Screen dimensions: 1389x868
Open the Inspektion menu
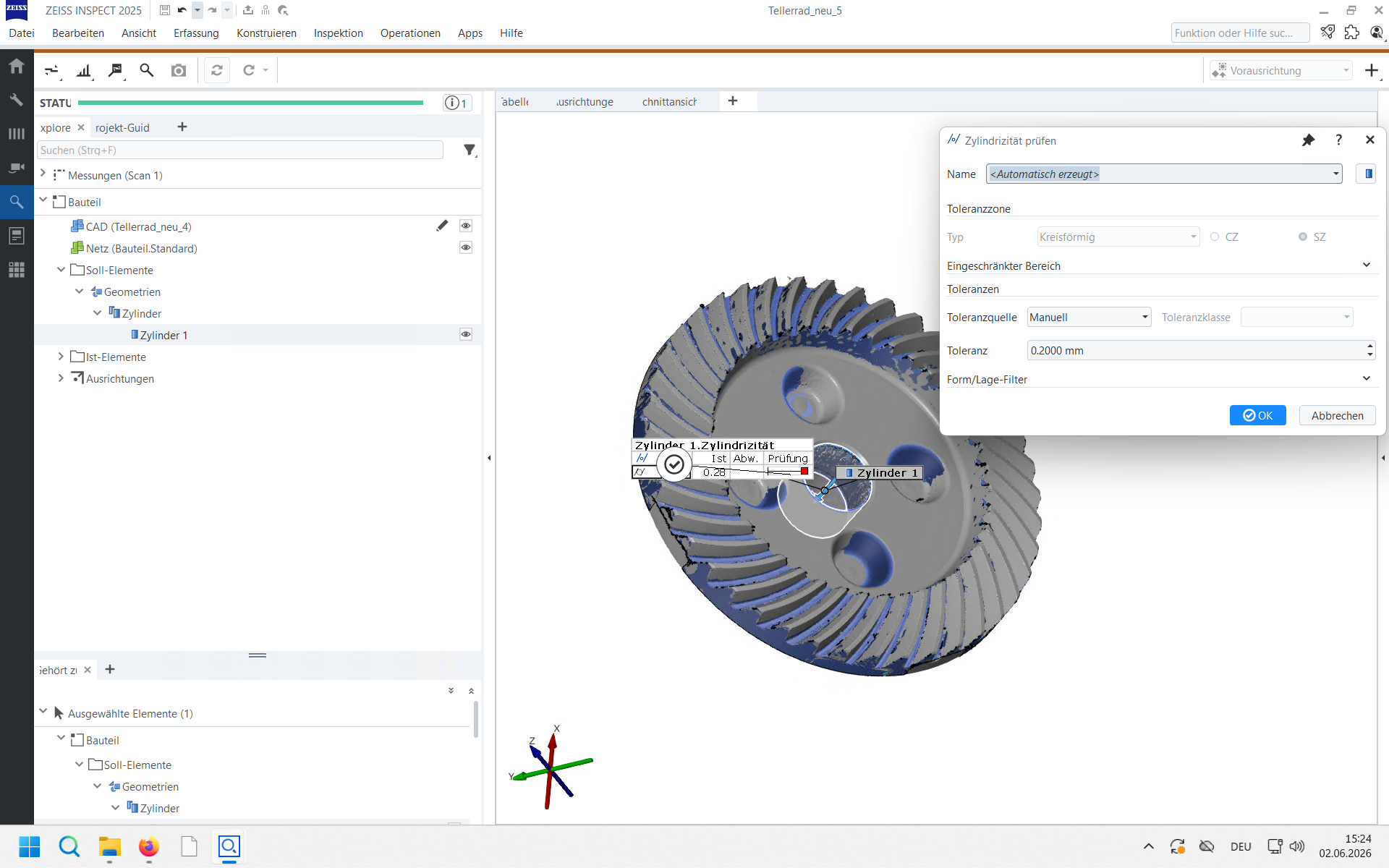[x=339, y=33]
